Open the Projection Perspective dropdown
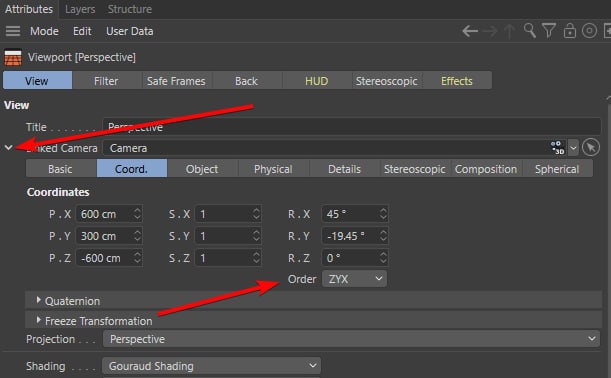Image resolution: width=611 pixels, height=378 pixels. (351, 339)
